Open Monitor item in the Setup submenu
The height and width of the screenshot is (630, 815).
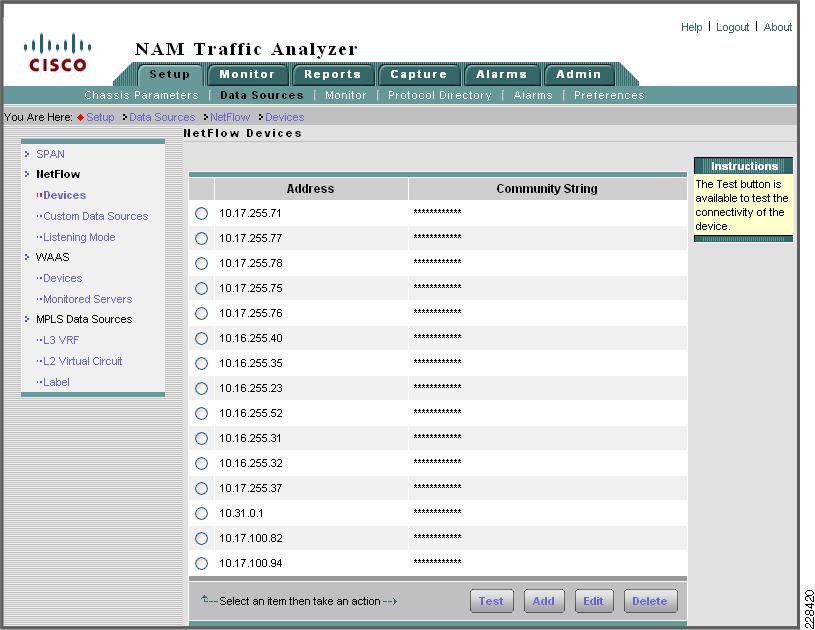tap(346, 95)
